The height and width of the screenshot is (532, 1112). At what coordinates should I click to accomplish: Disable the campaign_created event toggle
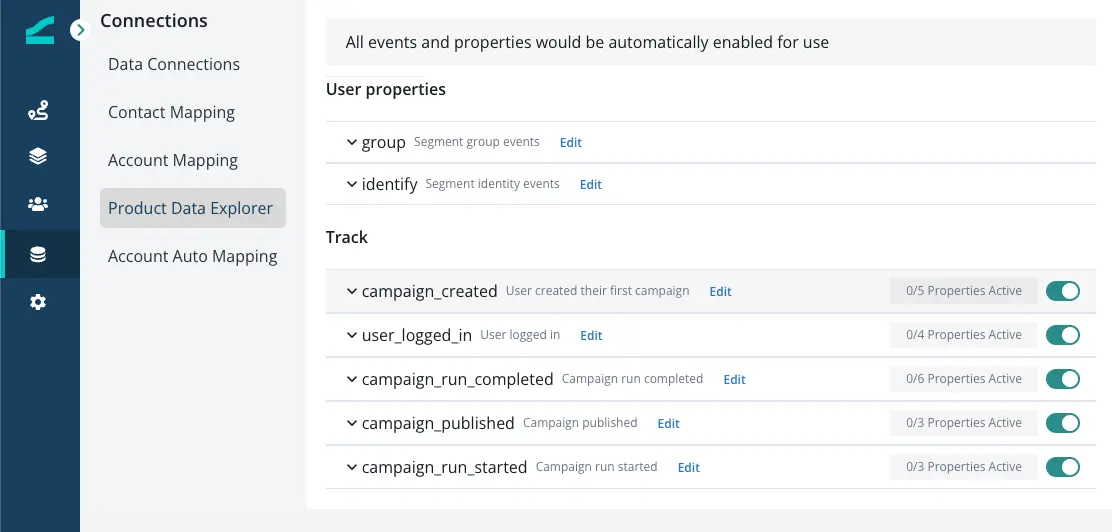[x=1062, y=291]
